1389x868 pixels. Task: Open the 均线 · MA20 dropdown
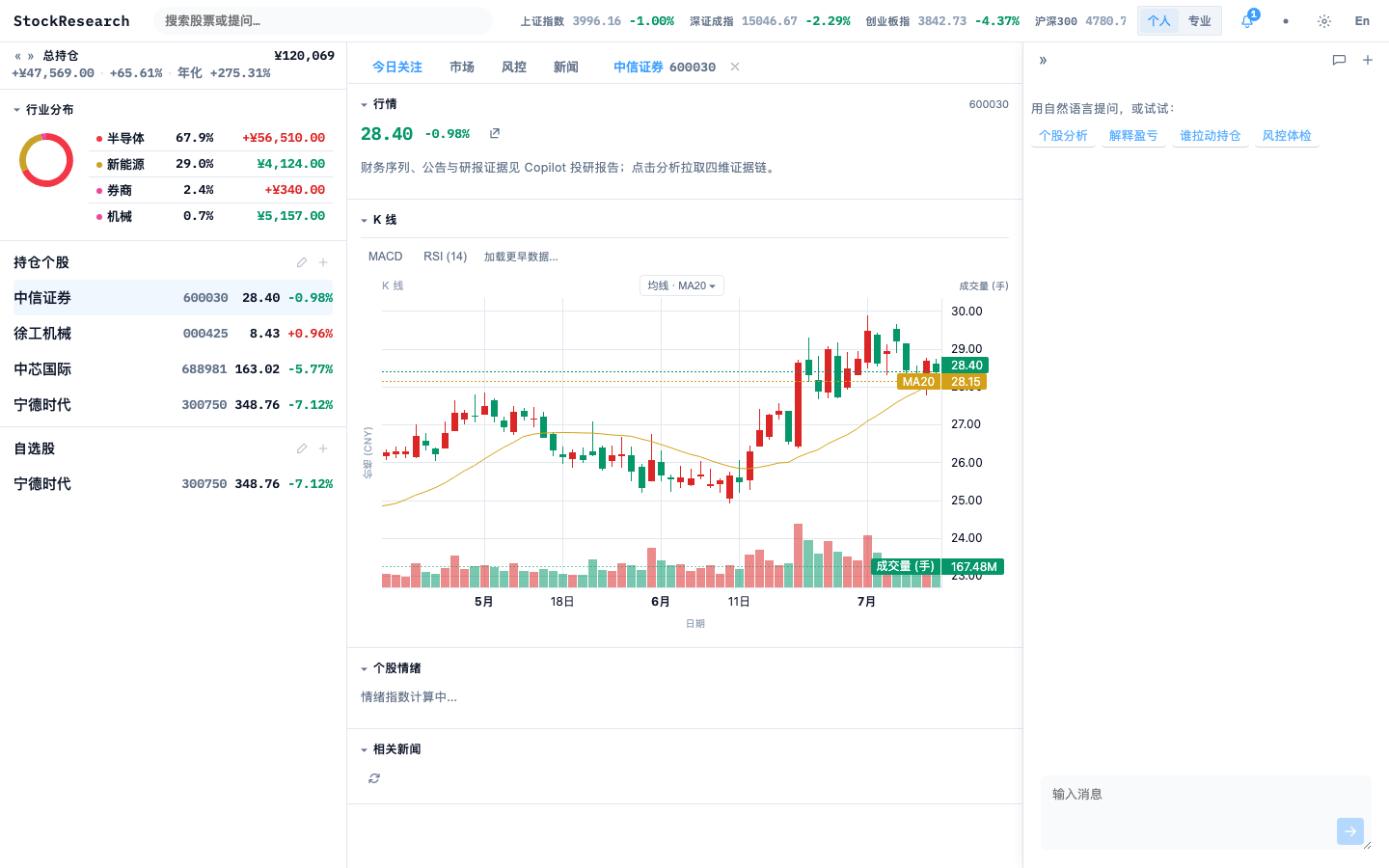coord(682,285)
